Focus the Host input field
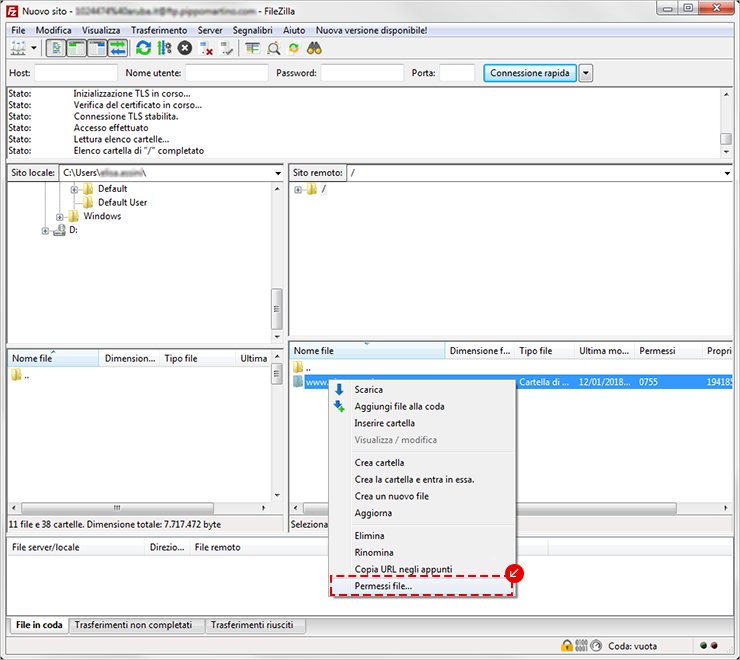Viewport: 740px width, 660px height. [76, 73]
